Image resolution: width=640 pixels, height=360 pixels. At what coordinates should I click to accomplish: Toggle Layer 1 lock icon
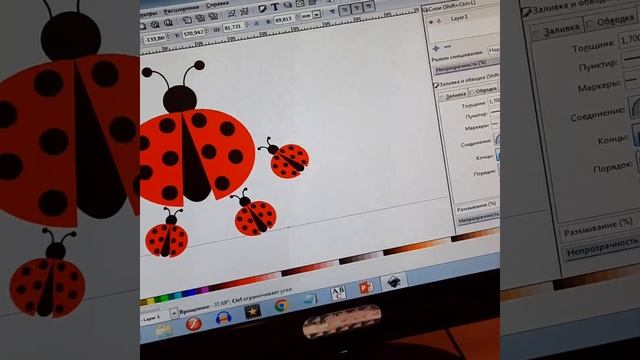click(438, 21)
